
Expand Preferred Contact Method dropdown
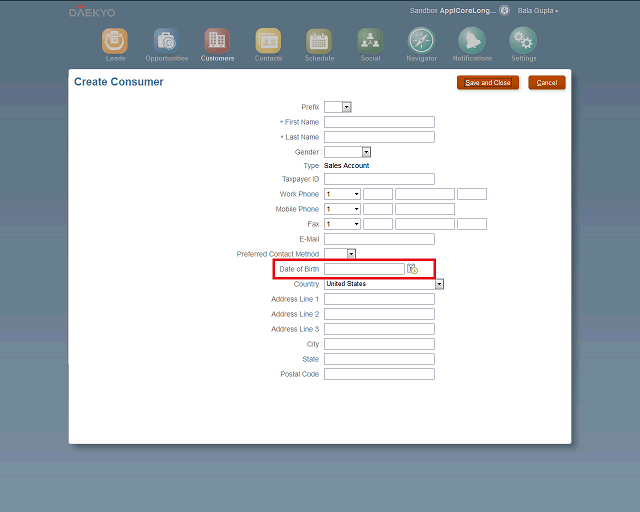coord(351,254)
